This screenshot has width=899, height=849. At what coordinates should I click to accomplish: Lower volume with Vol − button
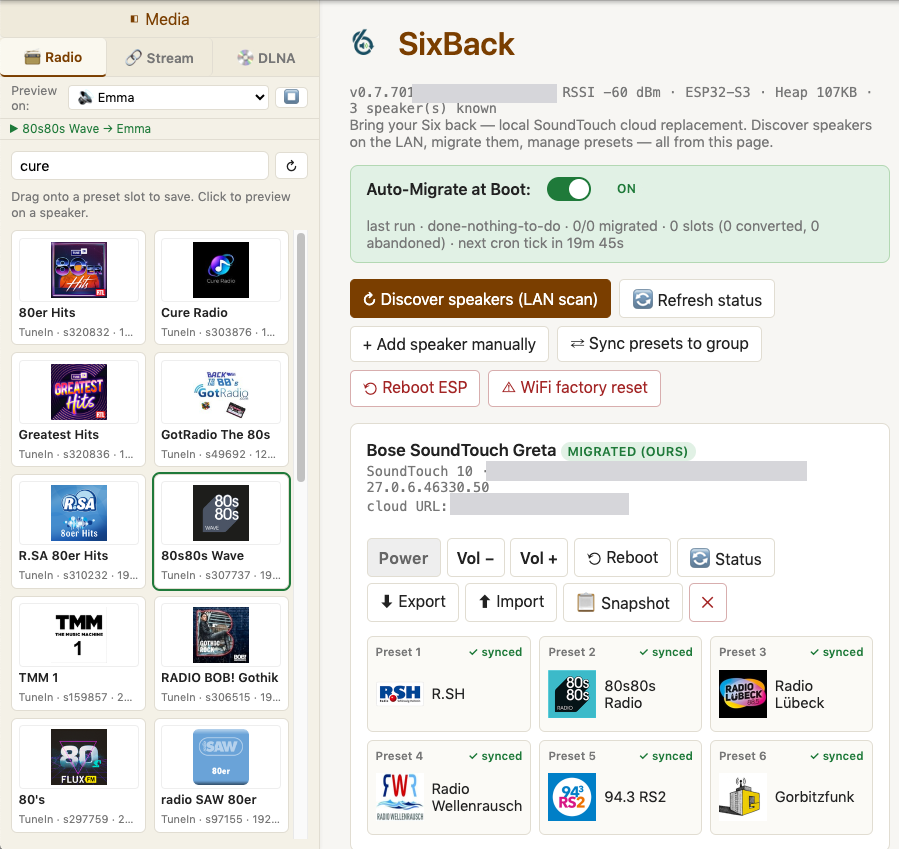[476, 558]
